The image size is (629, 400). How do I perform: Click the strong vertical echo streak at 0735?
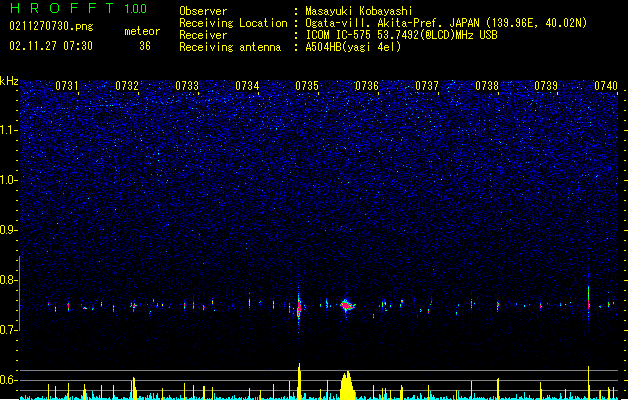point(299,308)
